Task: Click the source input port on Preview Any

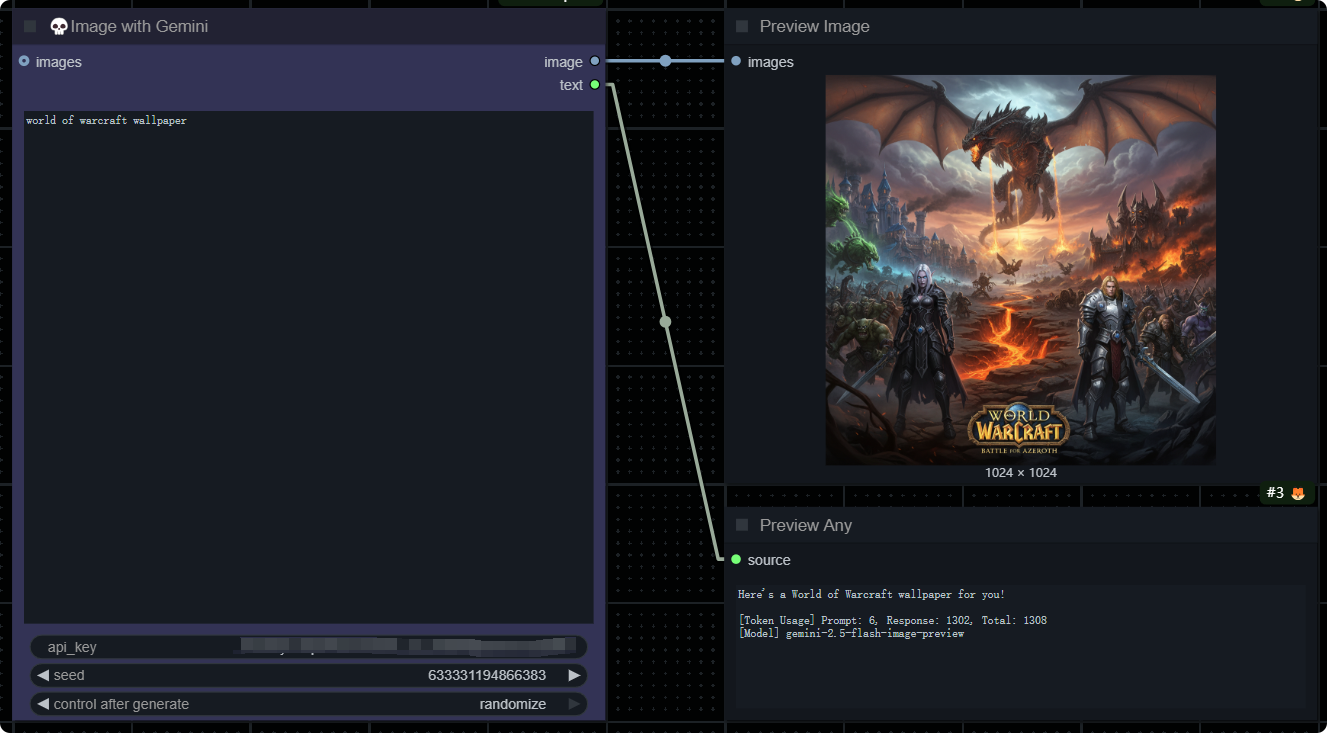Action: [736, 559]
